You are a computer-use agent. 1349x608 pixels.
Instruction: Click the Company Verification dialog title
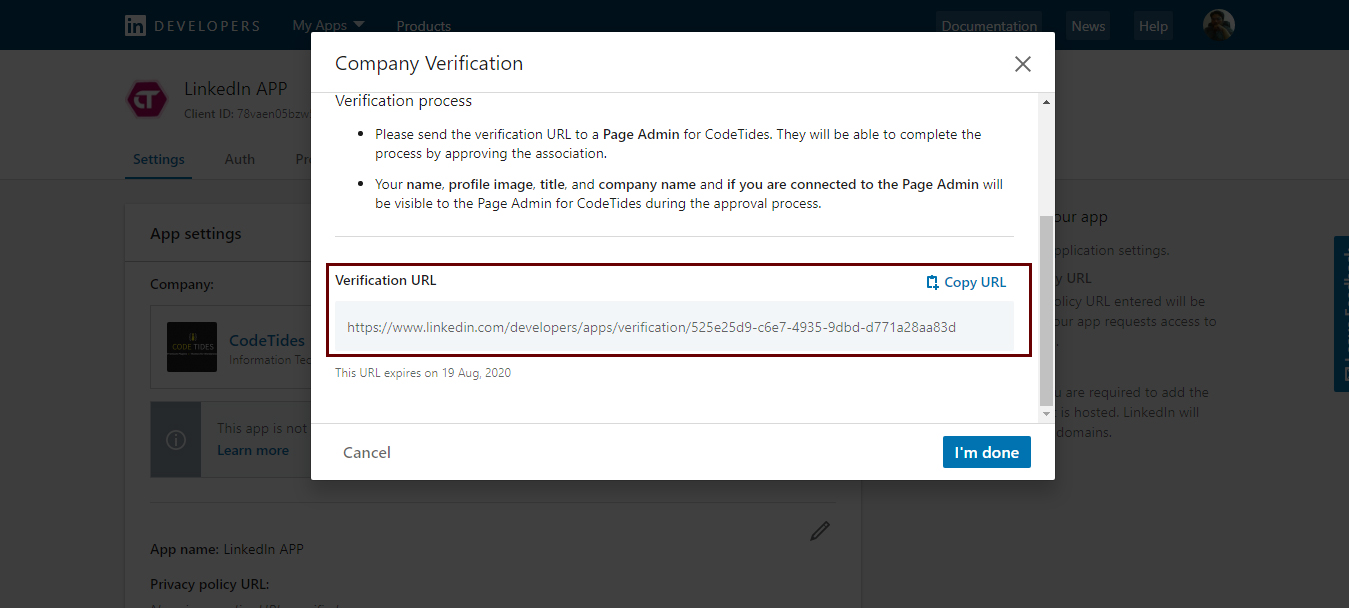click(x=429, y=63)
